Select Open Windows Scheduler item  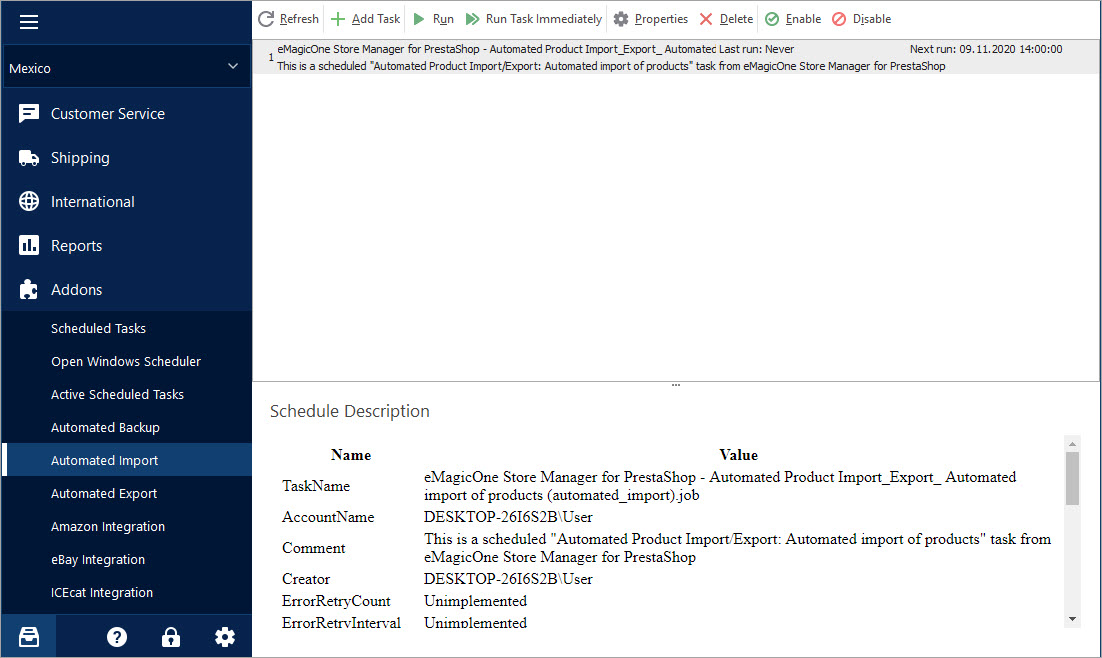[127, 361]
